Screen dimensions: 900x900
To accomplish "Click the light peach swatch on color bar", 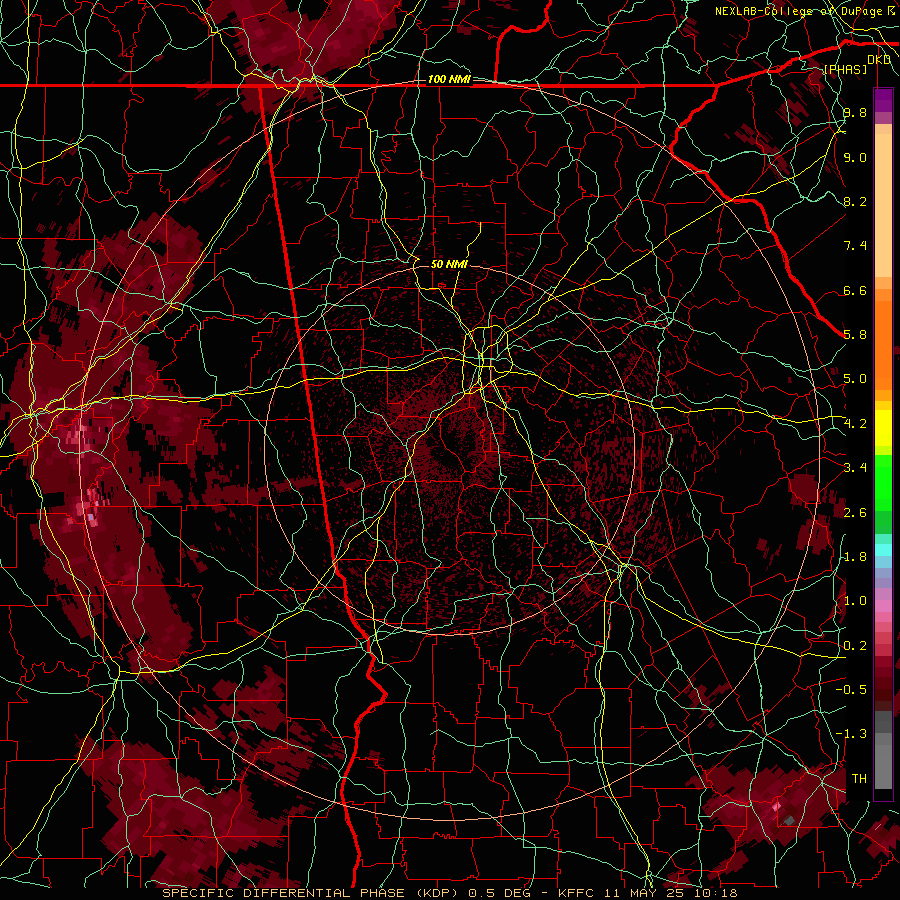I will point(883,207).
